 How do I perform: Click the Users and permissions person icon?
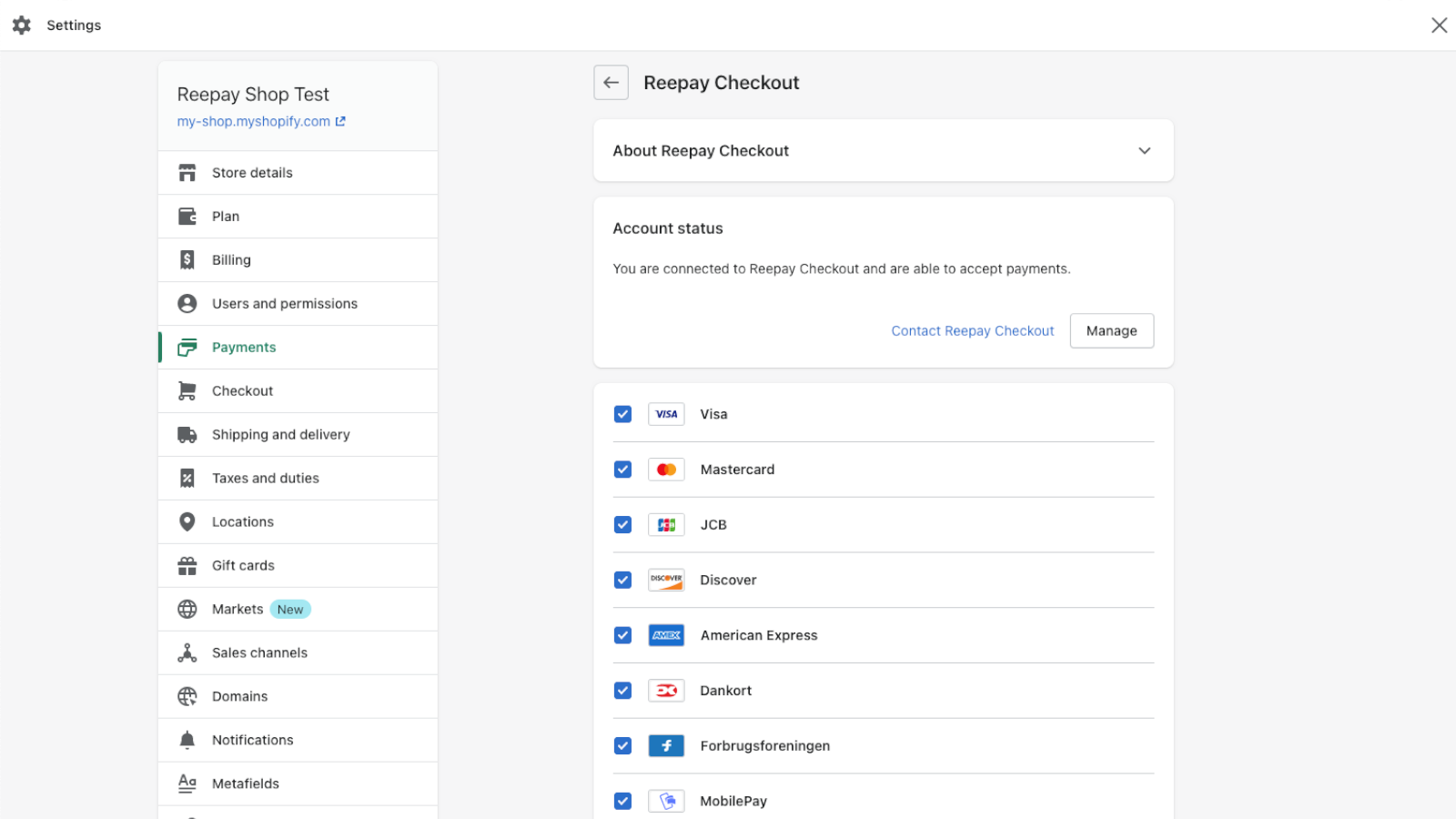[x=187, y=304]
